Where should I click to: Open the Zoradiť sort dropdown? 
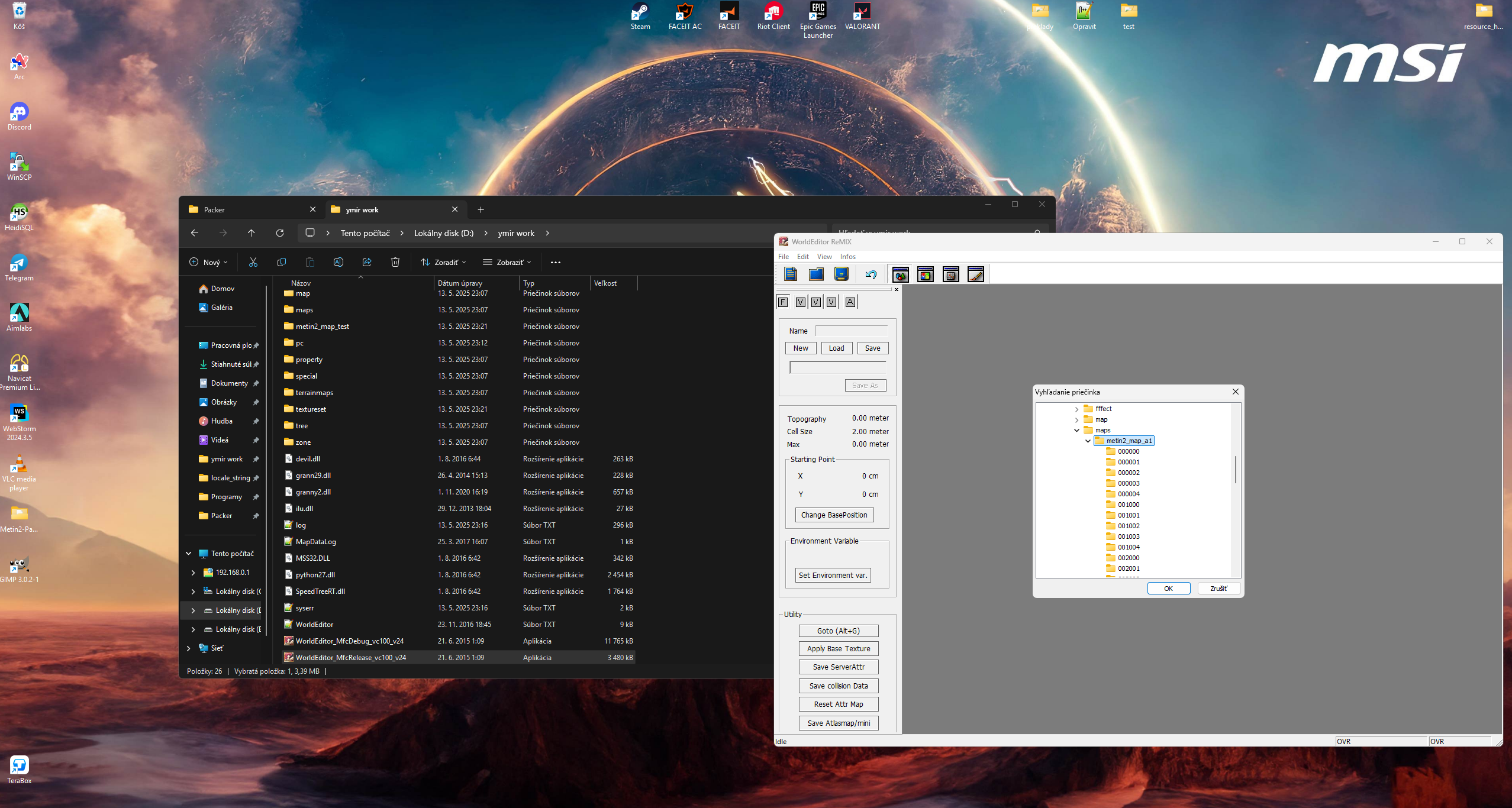pos(443,262)
